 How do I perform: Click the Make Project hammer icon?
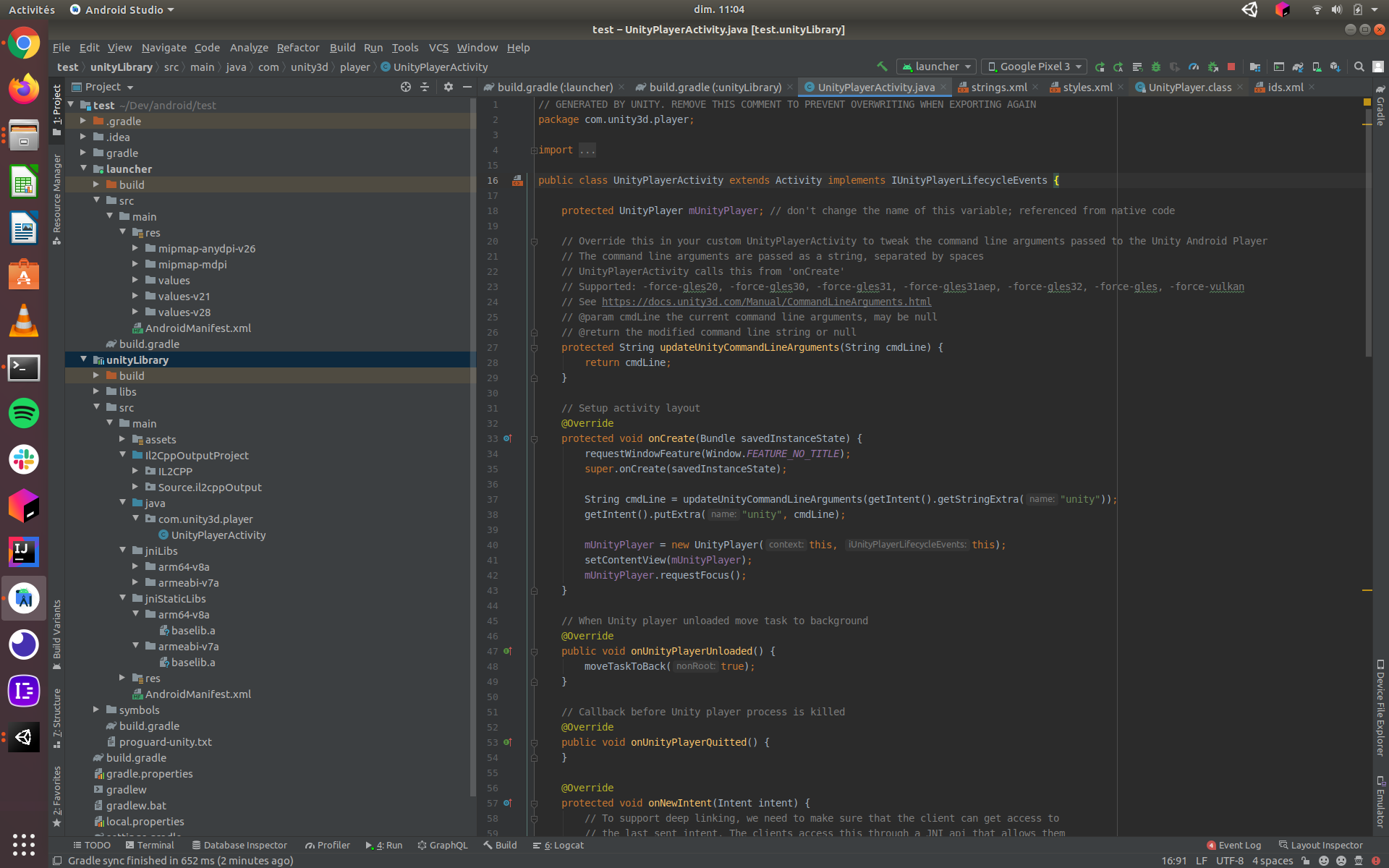882,67
